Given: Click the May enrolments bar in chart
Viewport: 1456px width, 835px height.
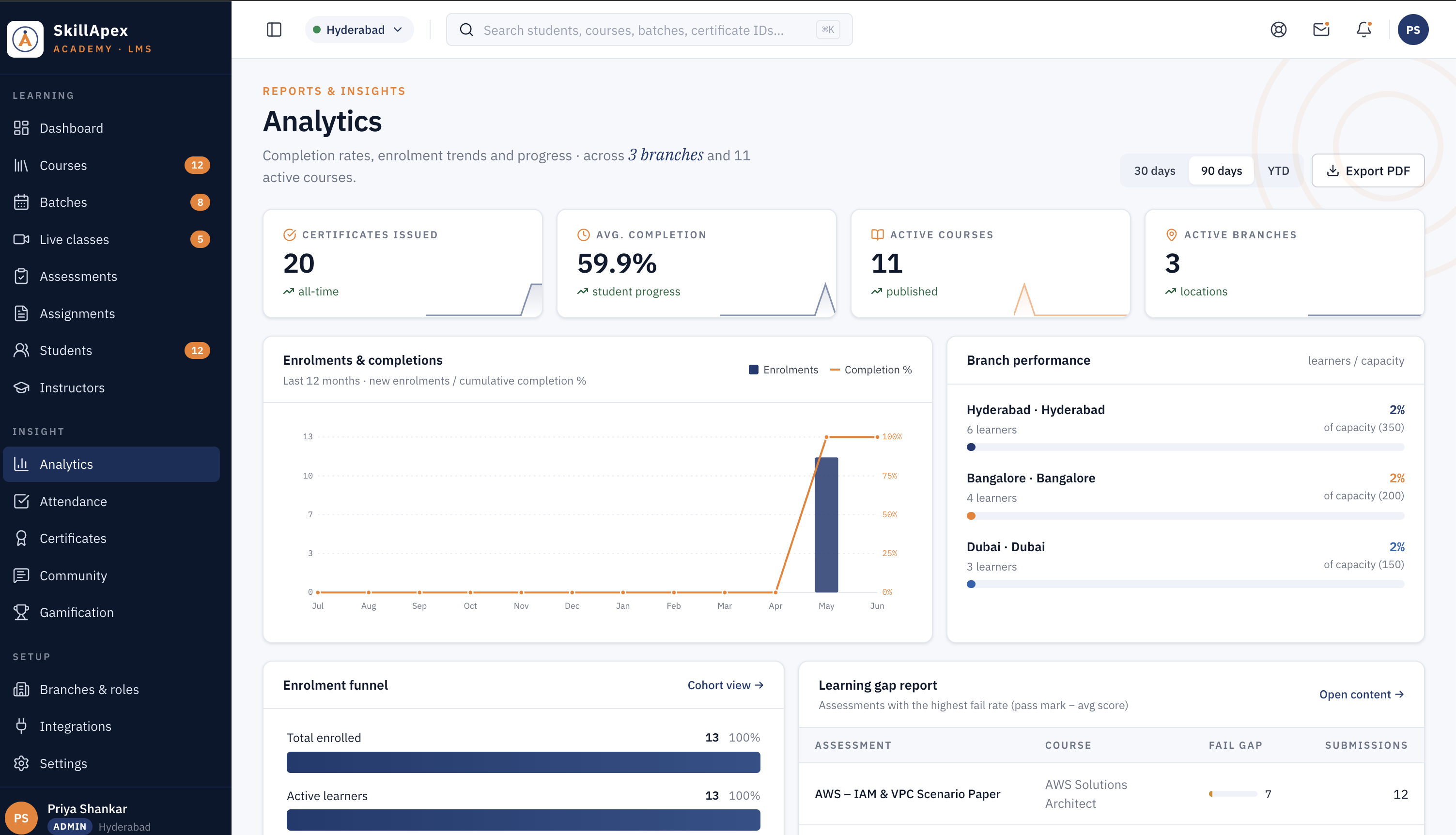Looking at the screenshot, I should click(826, 525).
